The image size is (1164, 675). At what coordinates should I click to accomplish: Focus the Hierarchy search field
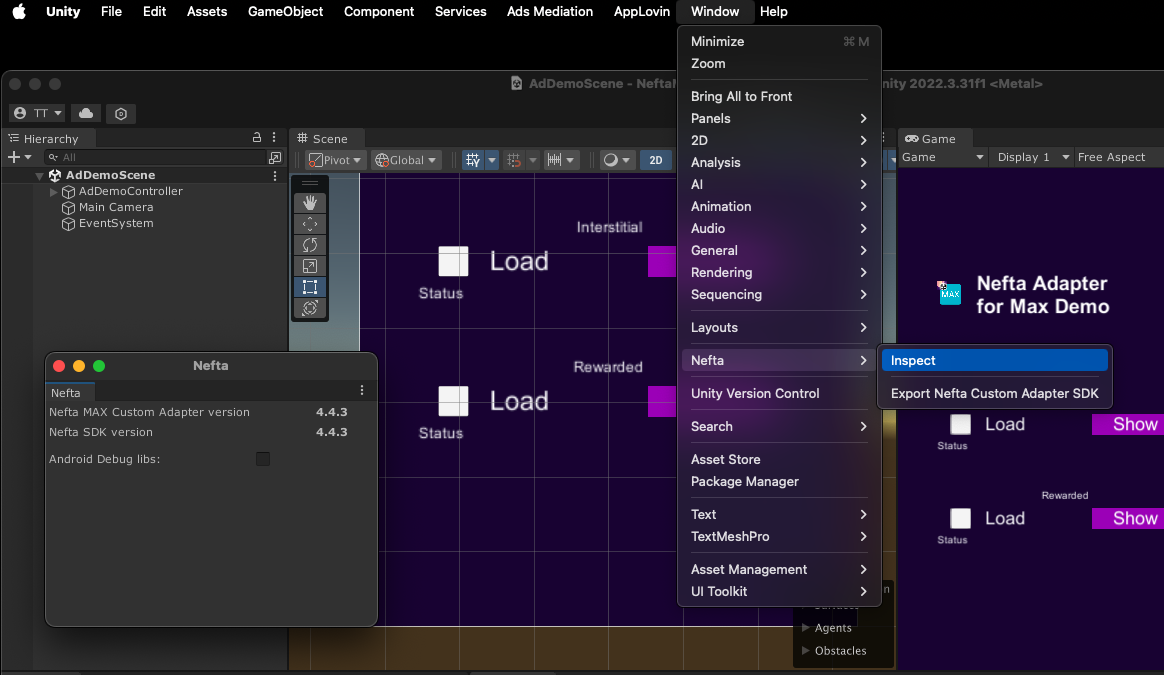tap(156, 157)
